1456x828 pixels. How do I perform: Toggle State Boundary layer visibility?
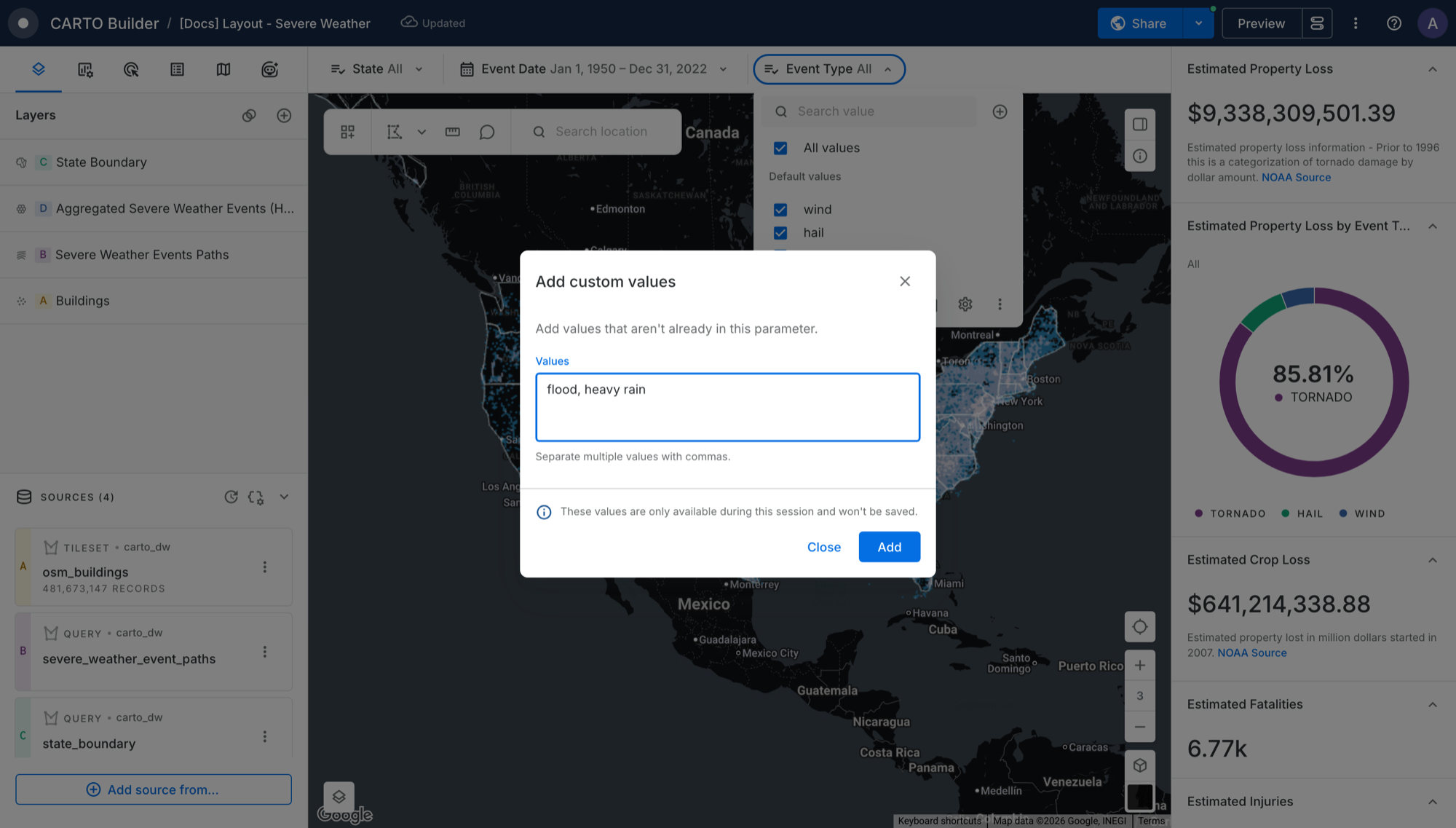pos(21,162)
